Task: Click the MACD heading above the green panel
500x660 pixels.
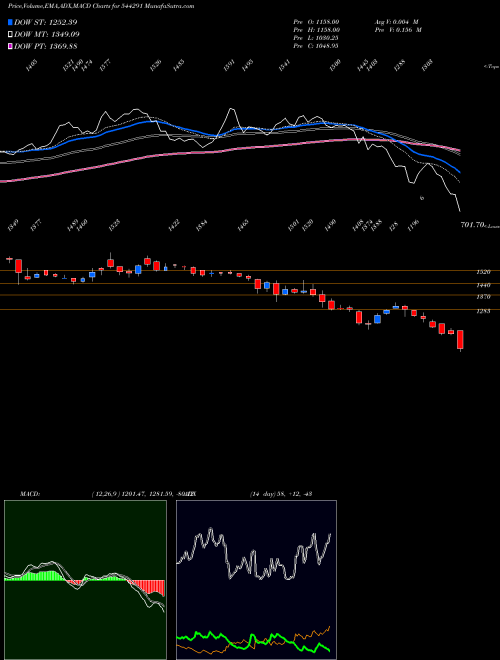Action: coord(29,494)
